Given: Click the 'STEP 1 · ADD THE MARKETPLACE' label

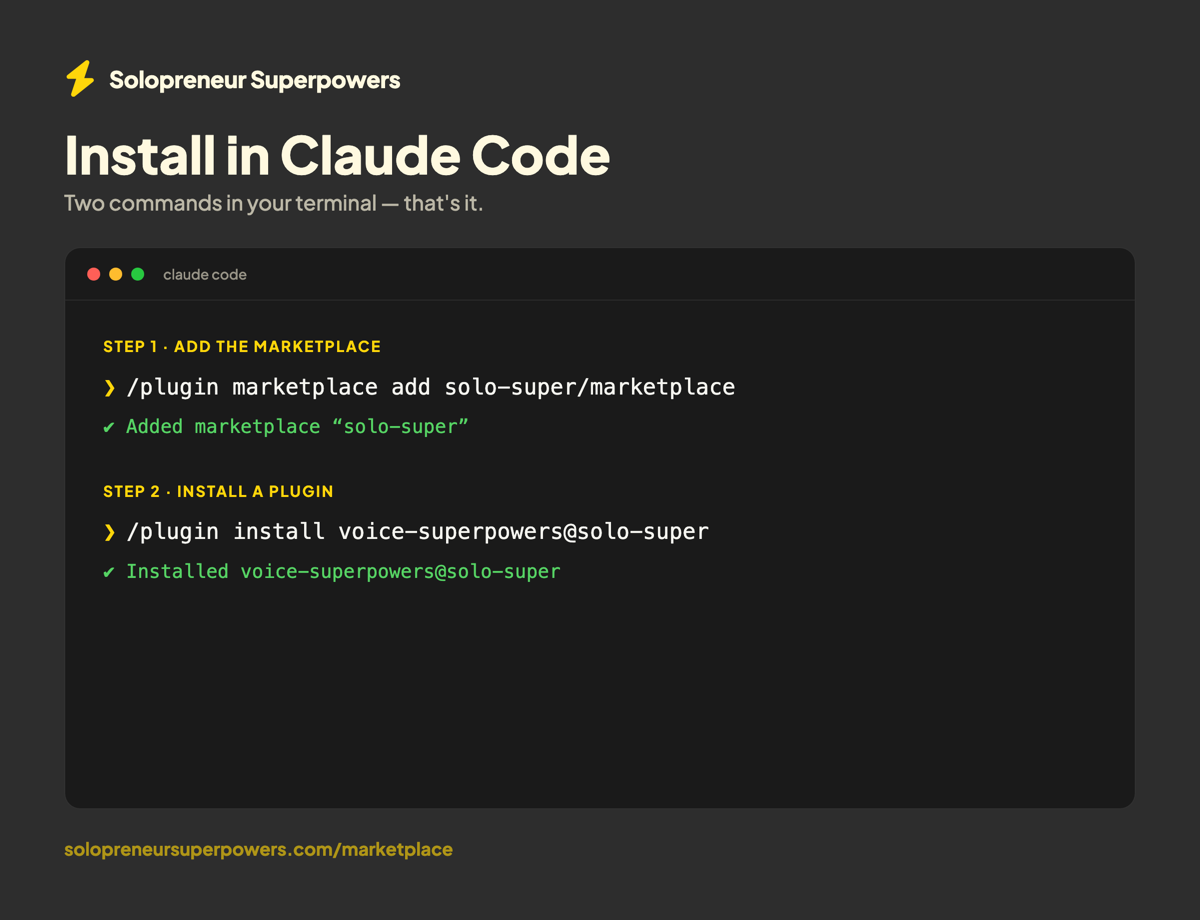Looking at the screenshot, I should 242,347.
